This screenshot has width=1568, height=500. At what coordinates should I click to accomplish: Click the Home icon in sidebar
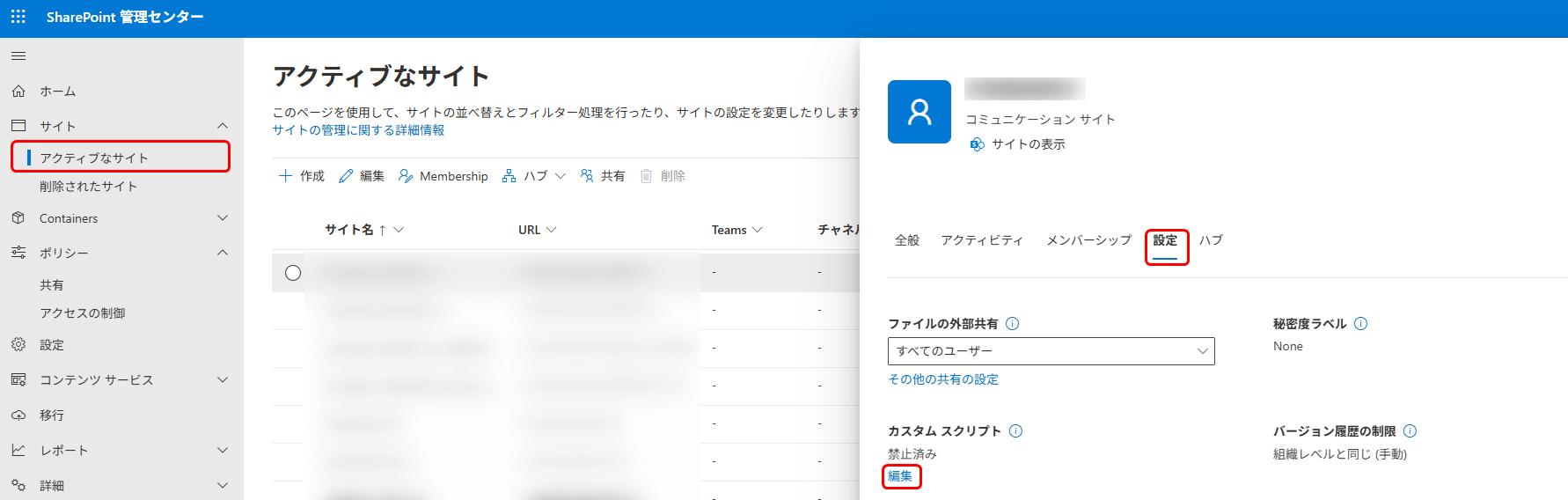tap(18, 91)
